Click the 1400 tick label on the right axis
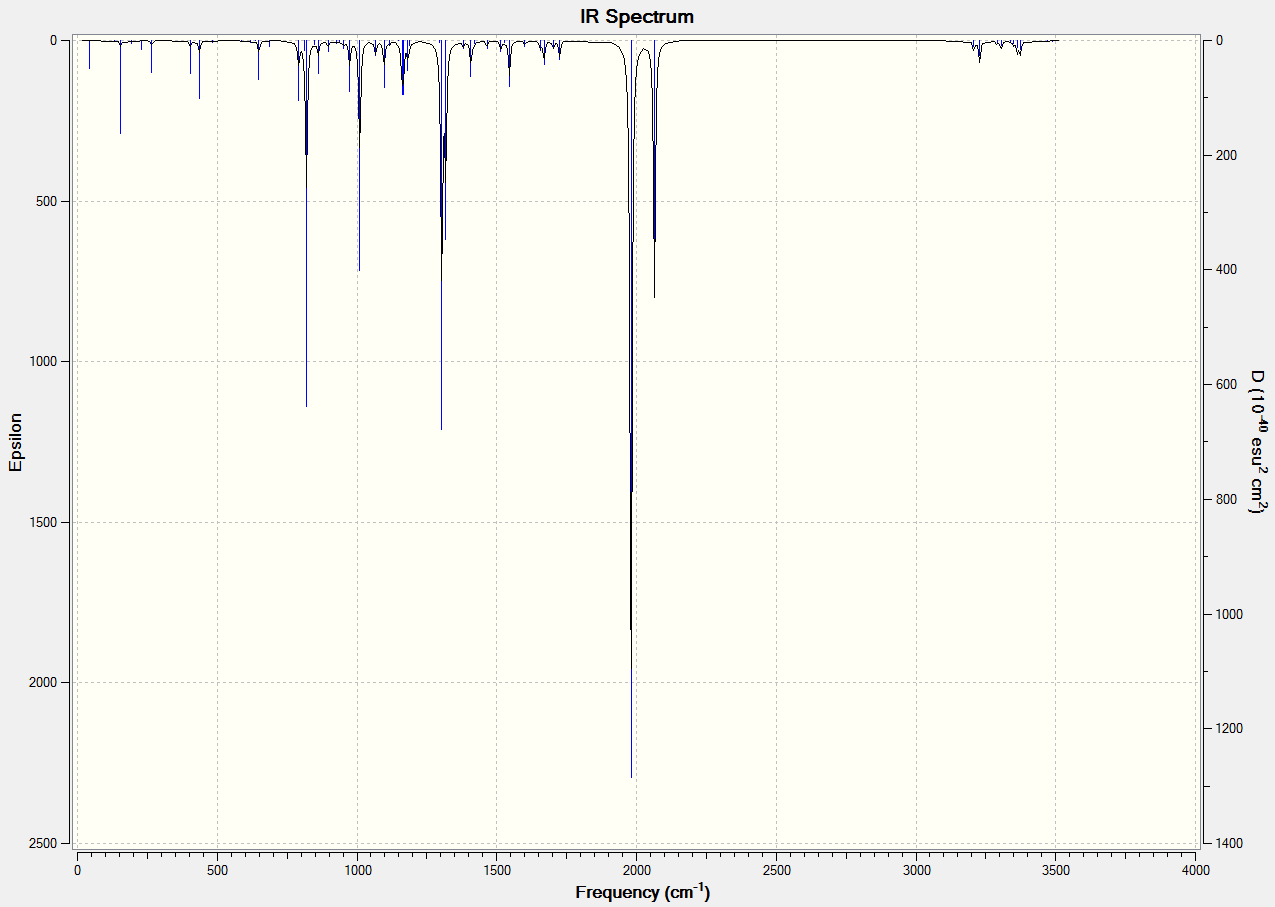The image size is (1275, 907). click(x=1229, y=843)
